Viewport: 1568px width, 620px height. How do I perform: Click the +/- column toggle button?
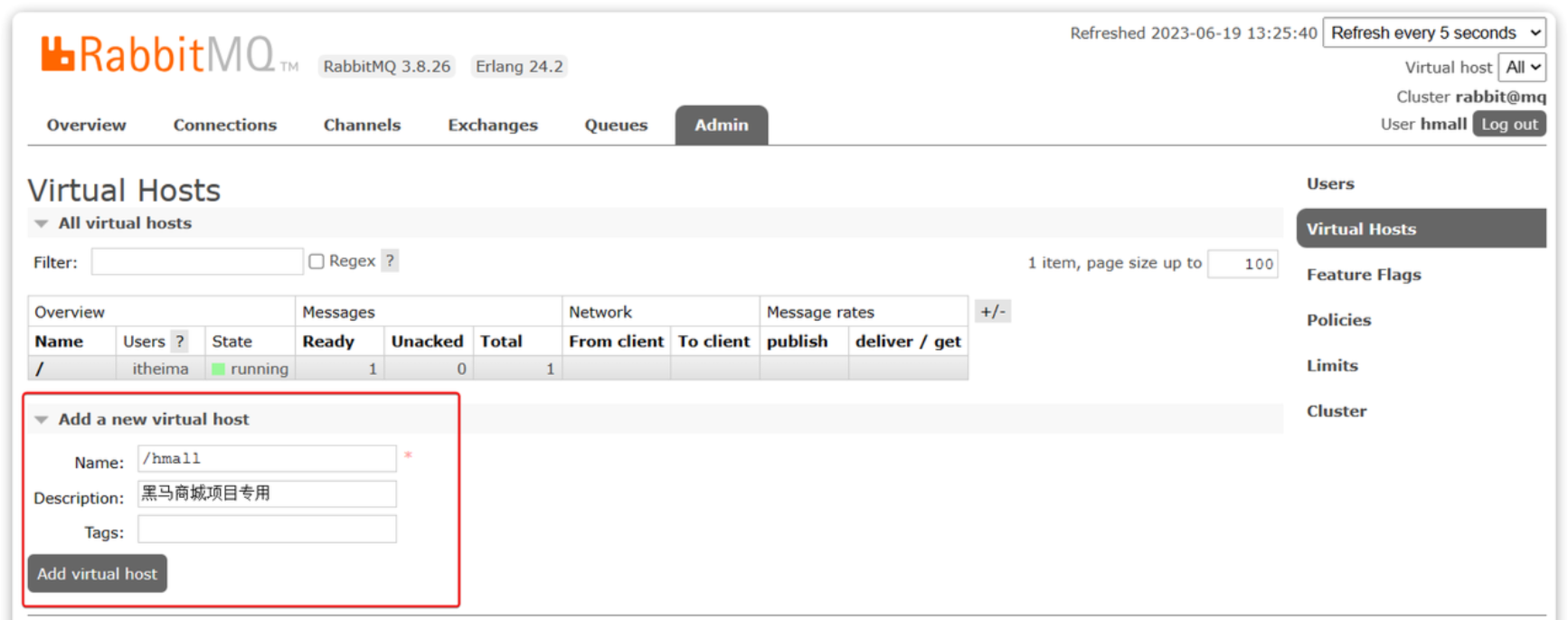(992, 312)
